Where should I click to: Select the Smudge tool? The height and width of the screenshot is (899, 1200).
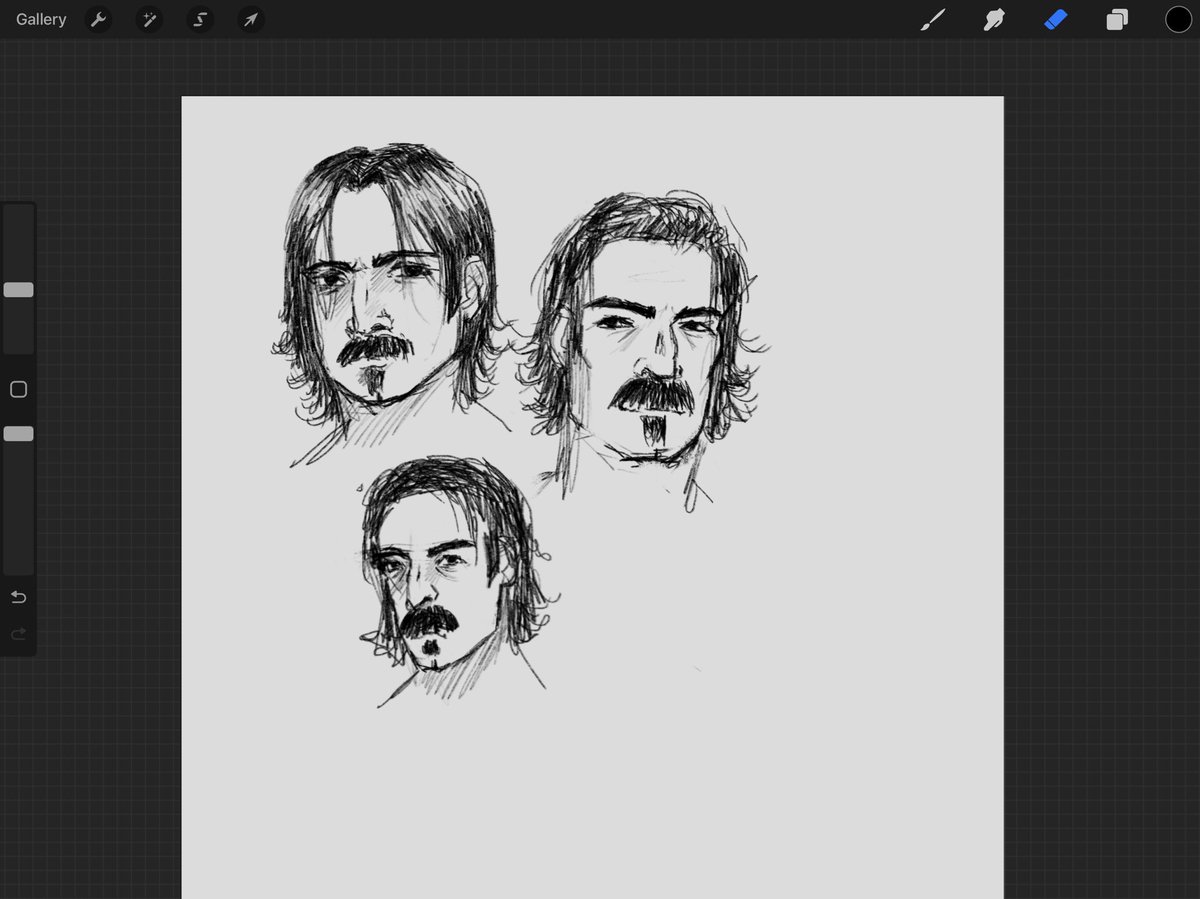coord(994,19)
